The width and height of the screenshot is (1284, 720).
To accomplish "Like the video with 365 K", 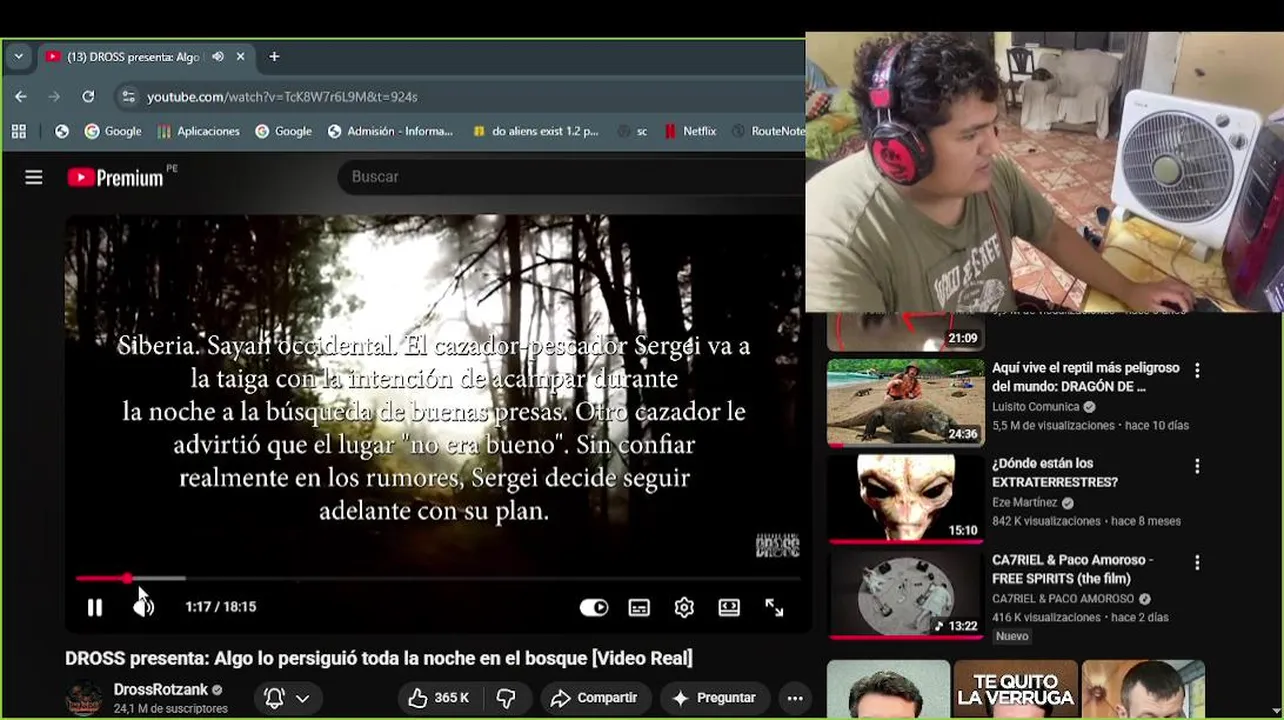I will tap(438, 698).
